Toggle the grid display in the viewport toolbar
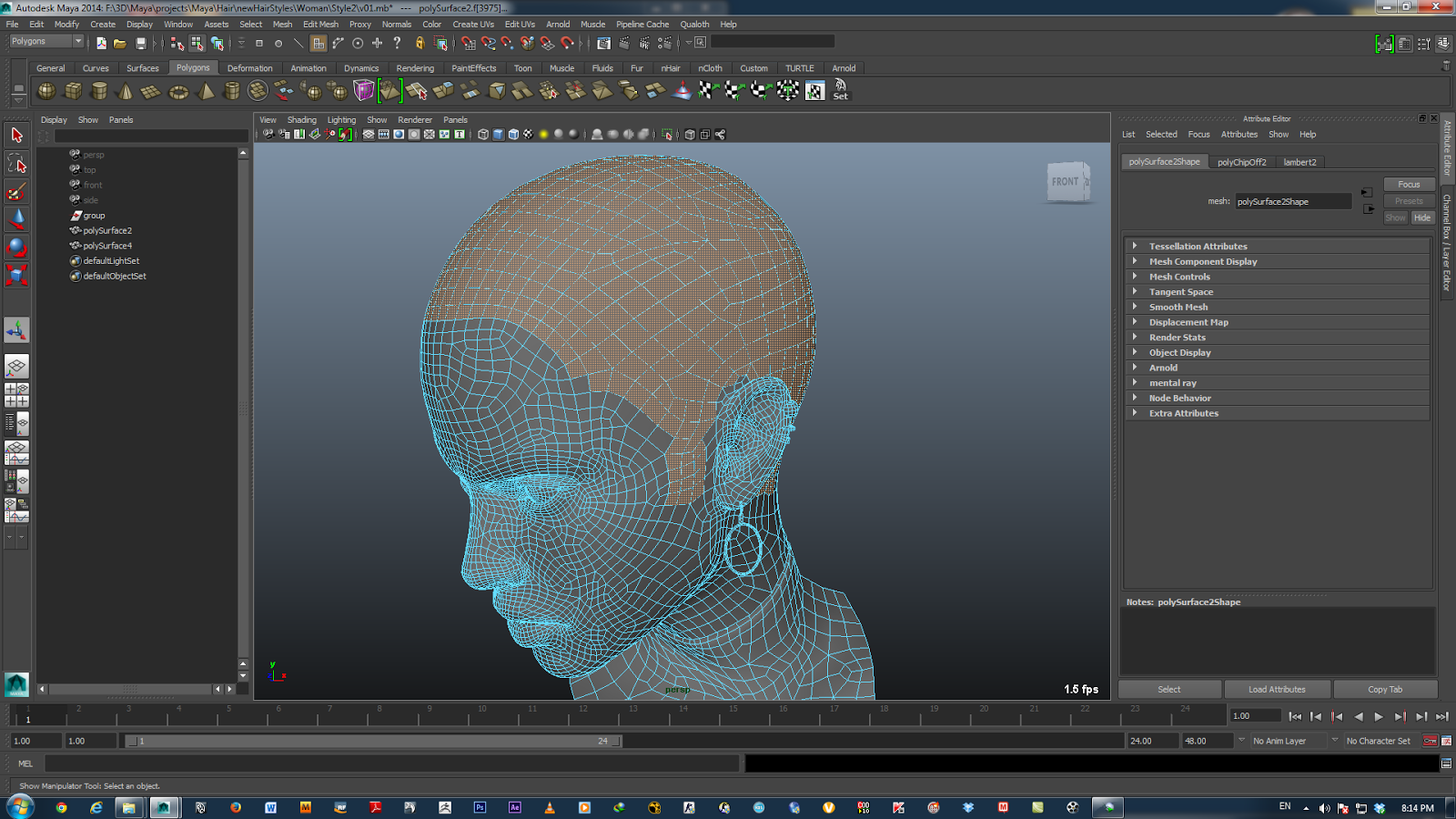 coord(369,134)
